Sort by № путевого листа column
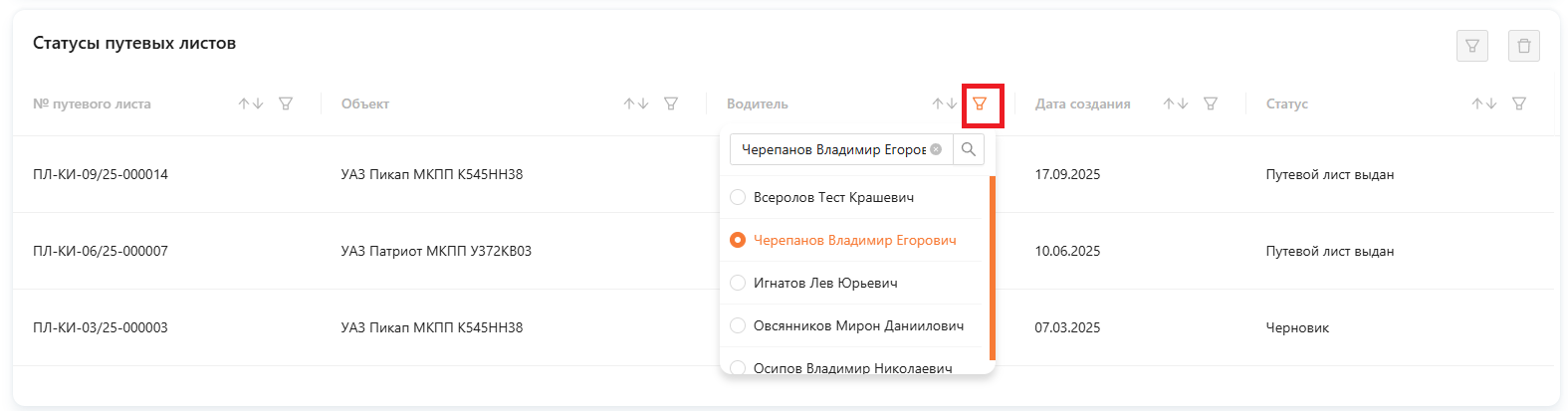Screen dimensions: 1568x411 [x=251, y=103]
